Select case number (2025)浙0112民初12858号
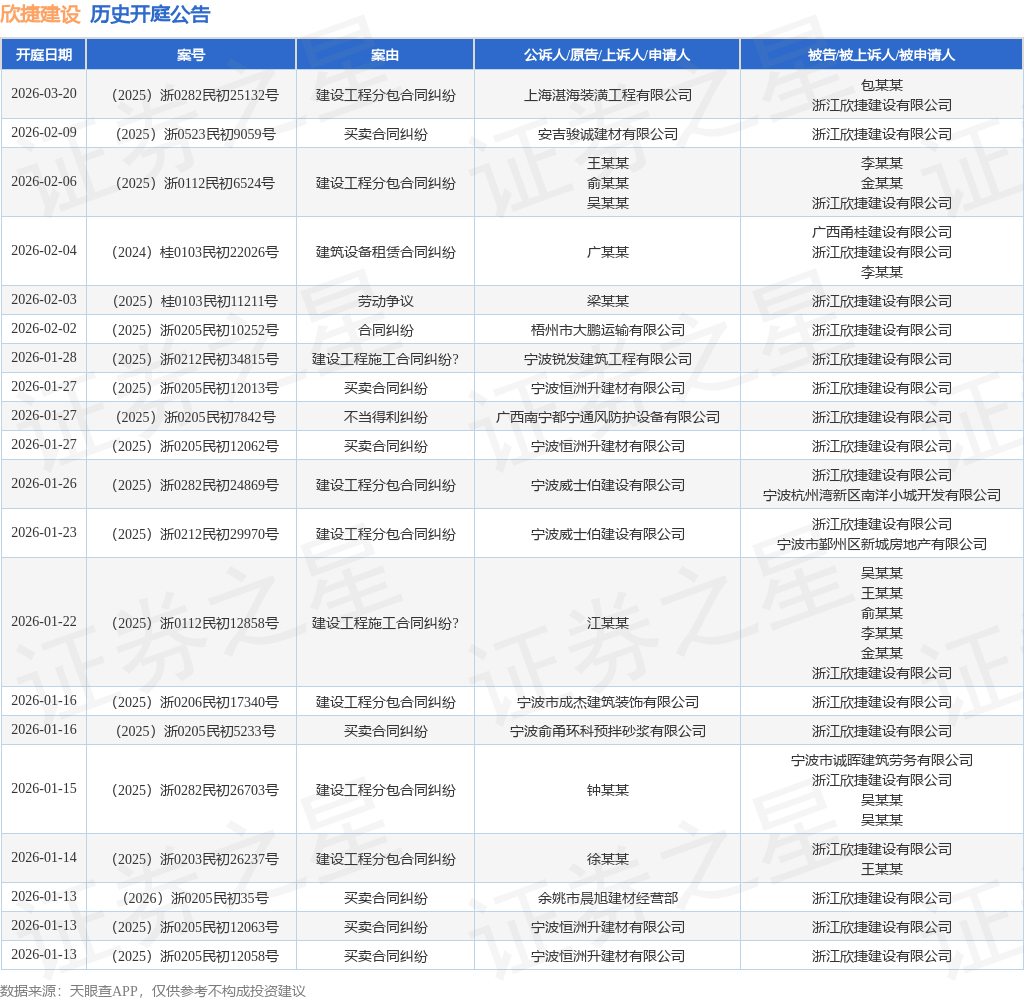 point(195,623)
